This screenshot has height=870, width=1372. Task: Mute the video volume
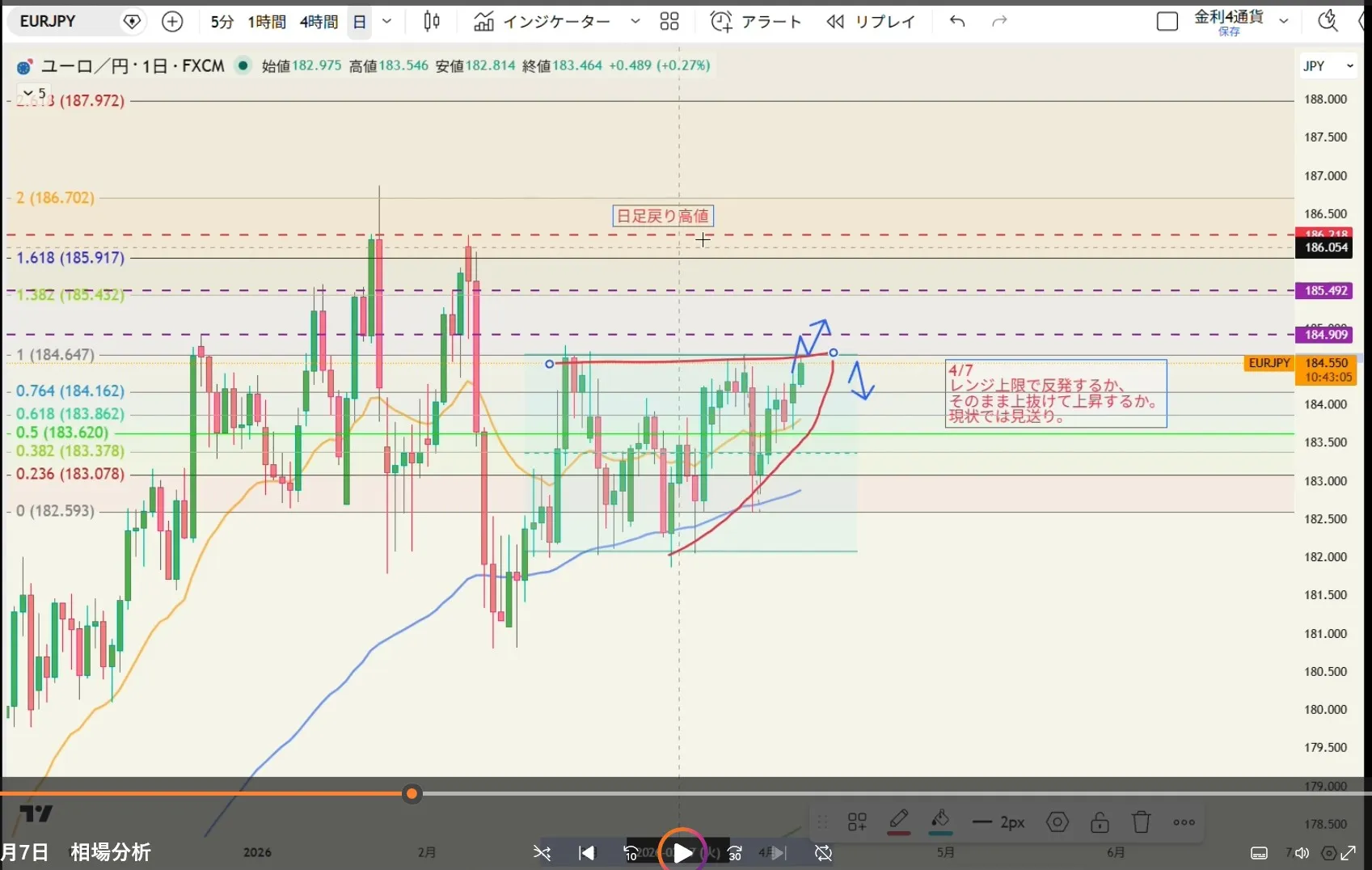pyautogui.click(x=1302, y=853)
